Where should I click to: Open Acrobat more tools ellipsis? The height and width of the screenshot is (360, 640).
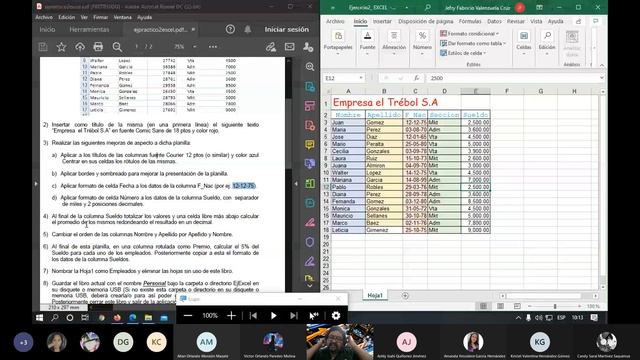click(213, 47)
